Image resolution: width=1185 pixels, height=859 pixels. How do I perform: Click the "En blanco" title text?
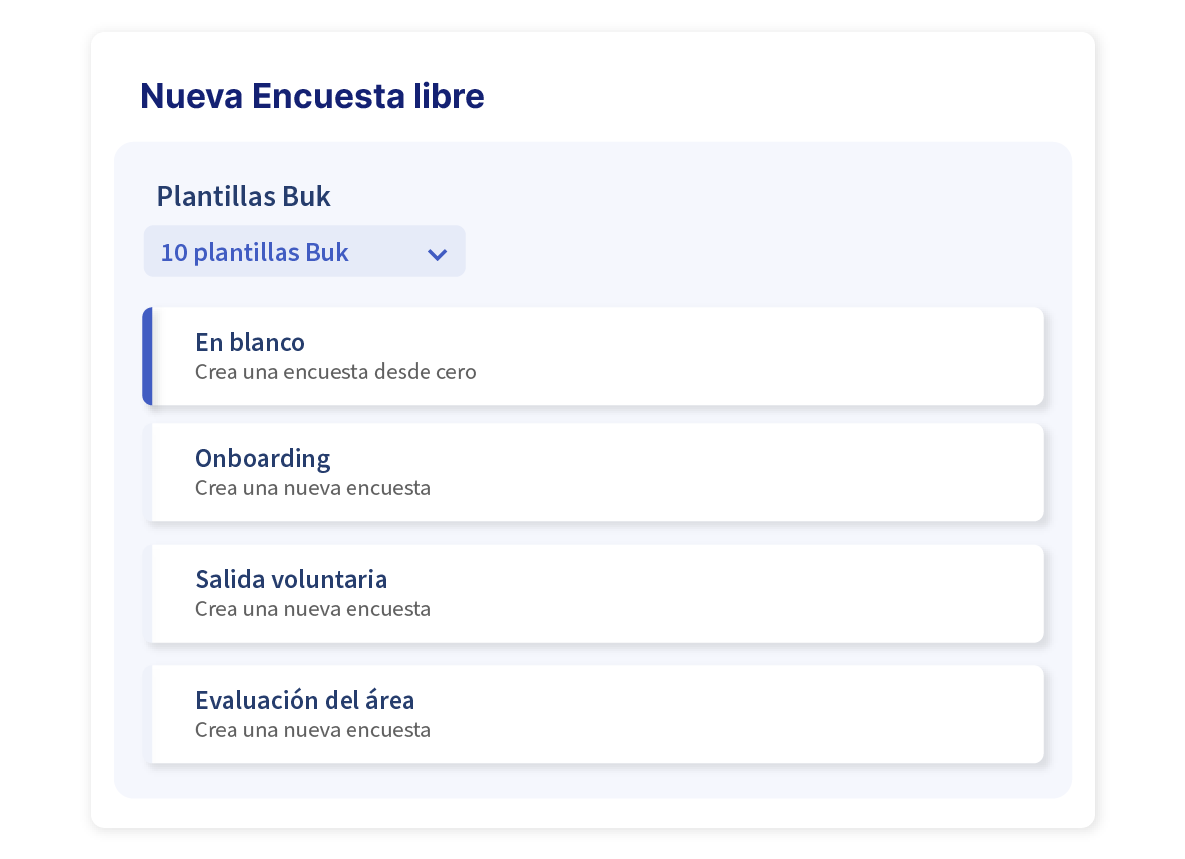tap(249, 343)
